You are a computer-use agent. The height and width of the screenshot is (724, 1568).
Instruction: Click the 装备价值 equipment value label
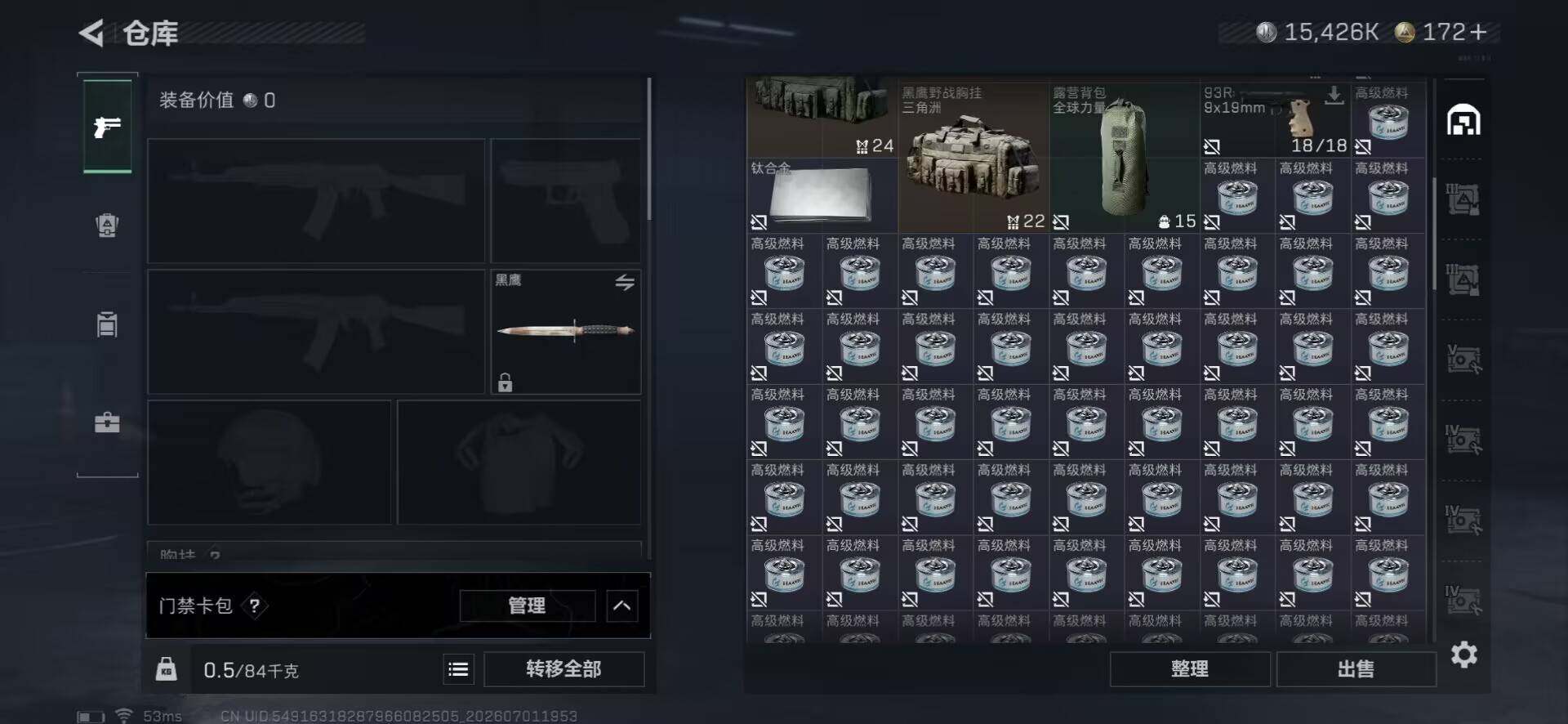196,100
